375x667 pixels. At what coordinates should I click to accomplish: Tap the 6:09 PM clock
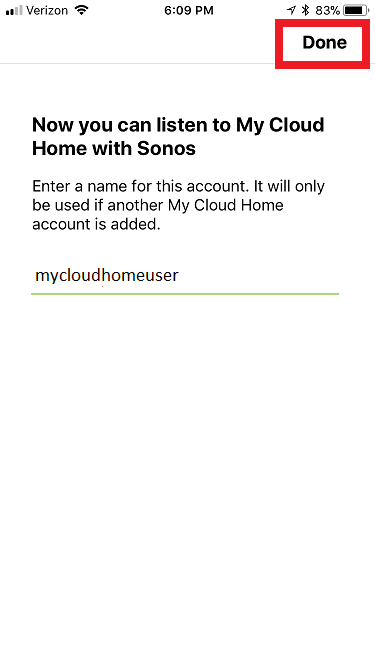pos(189,11)
